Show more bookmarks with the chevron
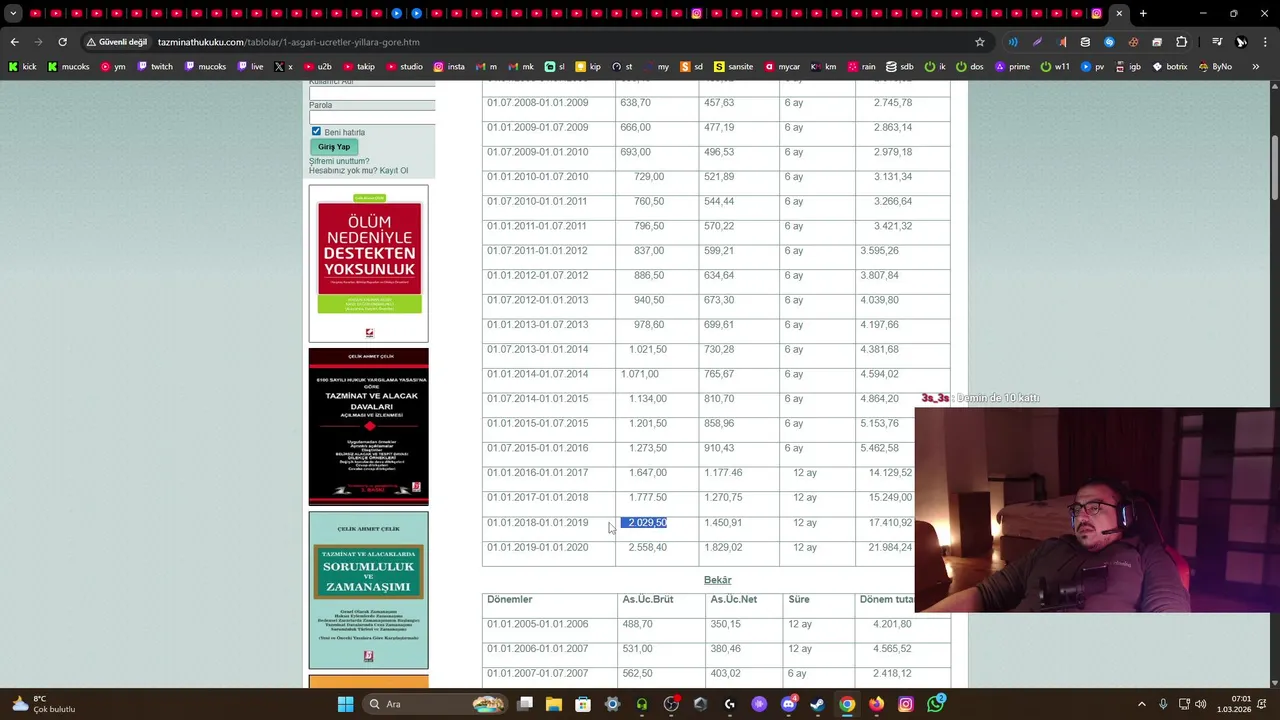The width and height of the screenshot is (1280, 720). click(1258, 67)
